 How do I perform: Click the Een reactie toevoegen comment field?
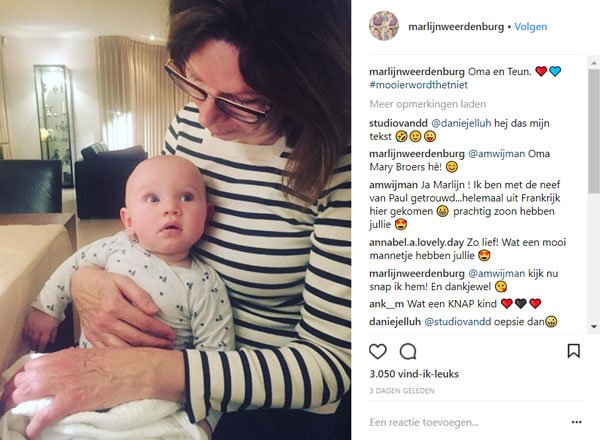467,422
